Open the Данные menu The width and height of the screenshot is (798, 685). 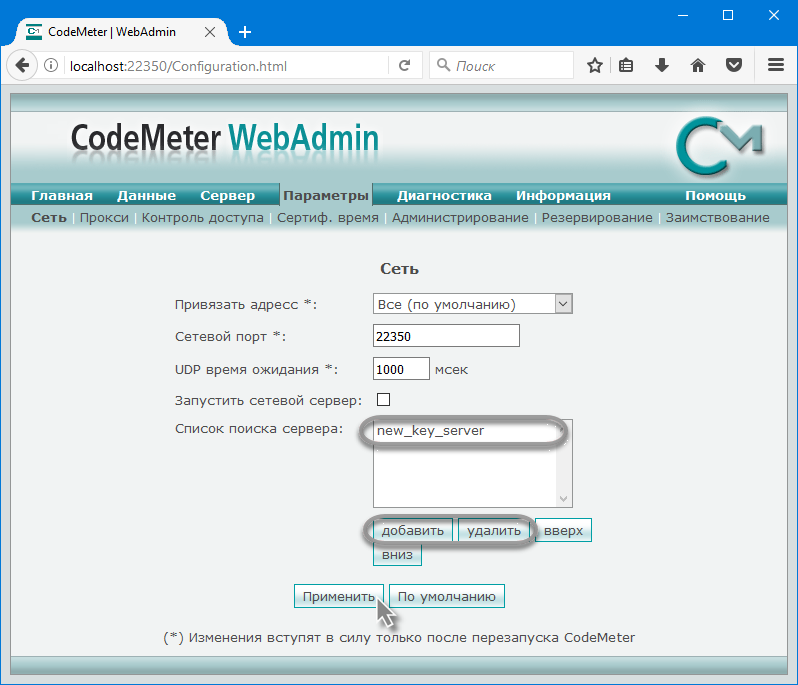tap(147, 195)
